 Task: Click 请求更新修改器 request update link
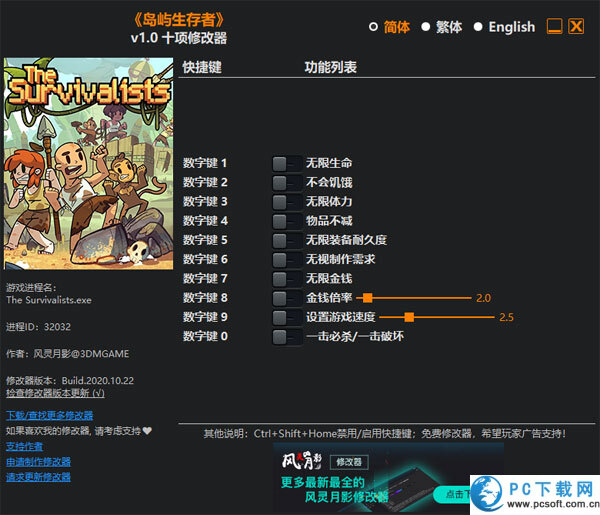click(x=38, y=477)
